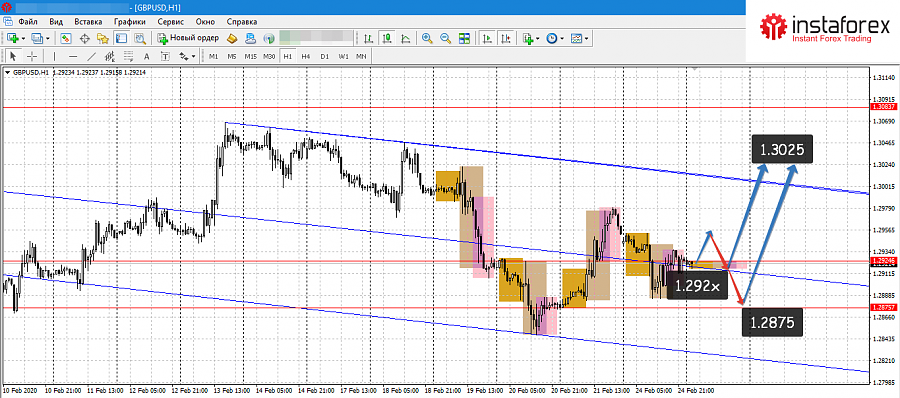Screen dimensions: 900x398
Task: Select the vertical line drawing tool
Action: tap(55, 56)
